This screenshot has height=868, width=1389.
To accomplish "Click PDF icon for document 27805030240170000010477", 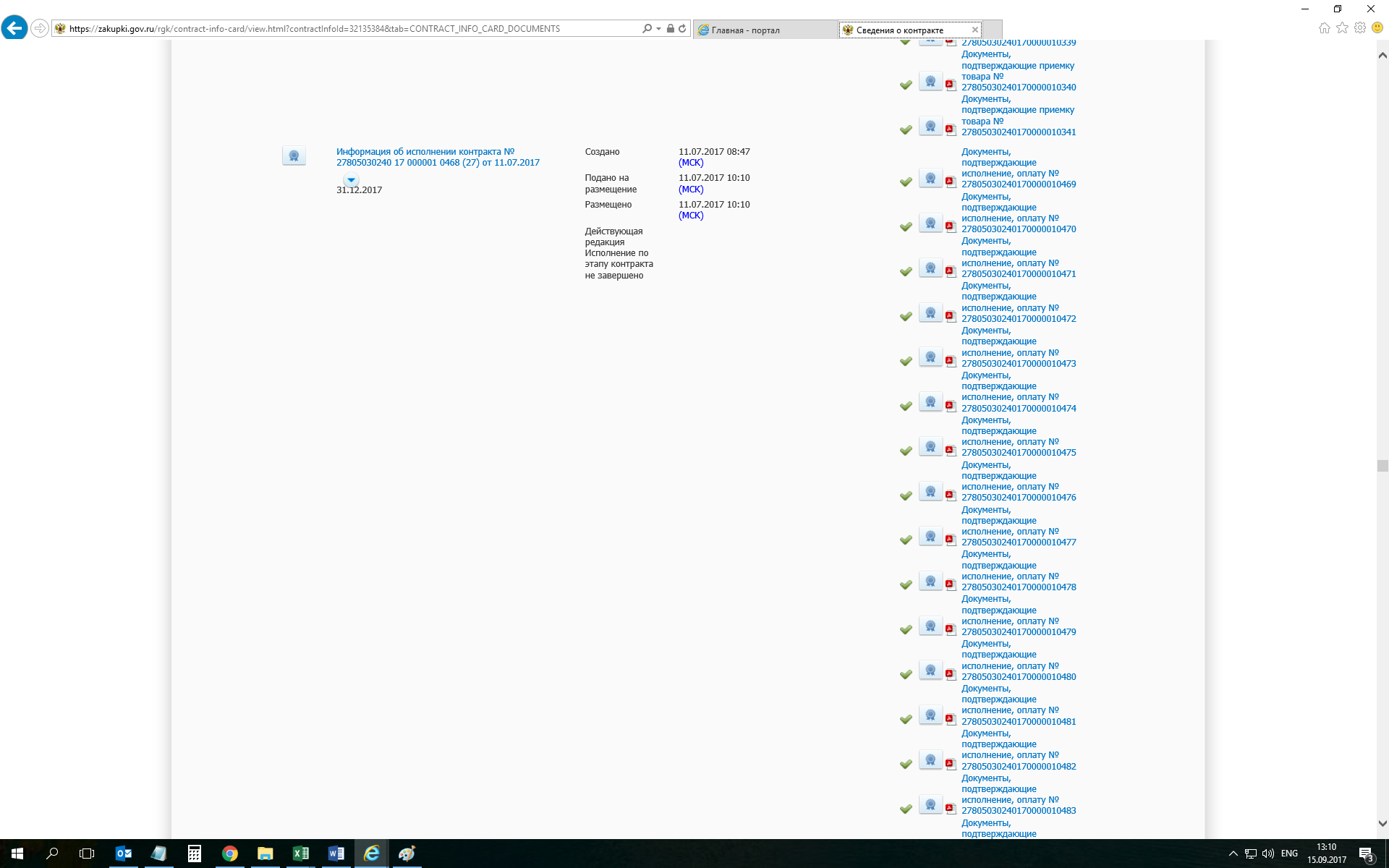I will point(951,540).
